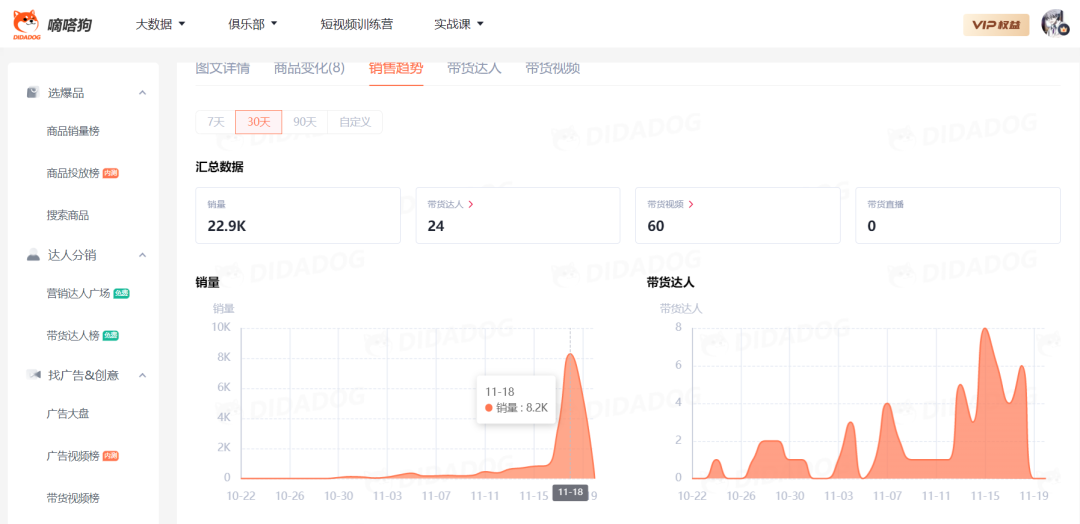Expand the 俱乐部 dropdown menu
The height and width of the screenshot is (524, 1080).
[x=252, y=24]
